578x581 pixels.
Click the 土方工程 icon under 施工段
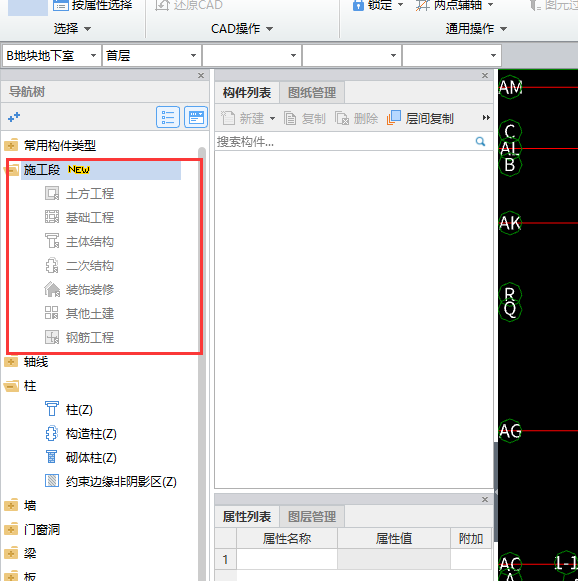pyautogui.click(x=52, y=193)
